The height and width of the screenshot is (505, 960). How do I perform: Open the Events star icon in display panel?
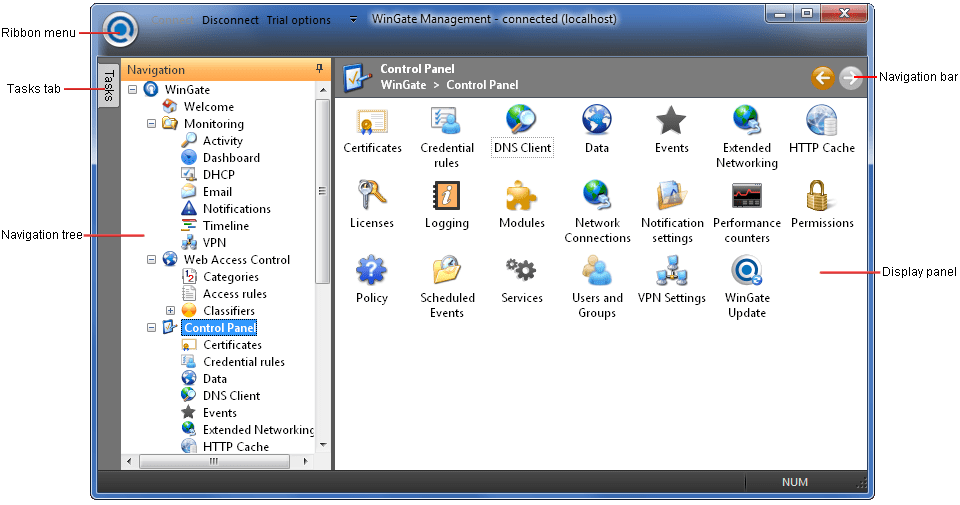[672, 121]
